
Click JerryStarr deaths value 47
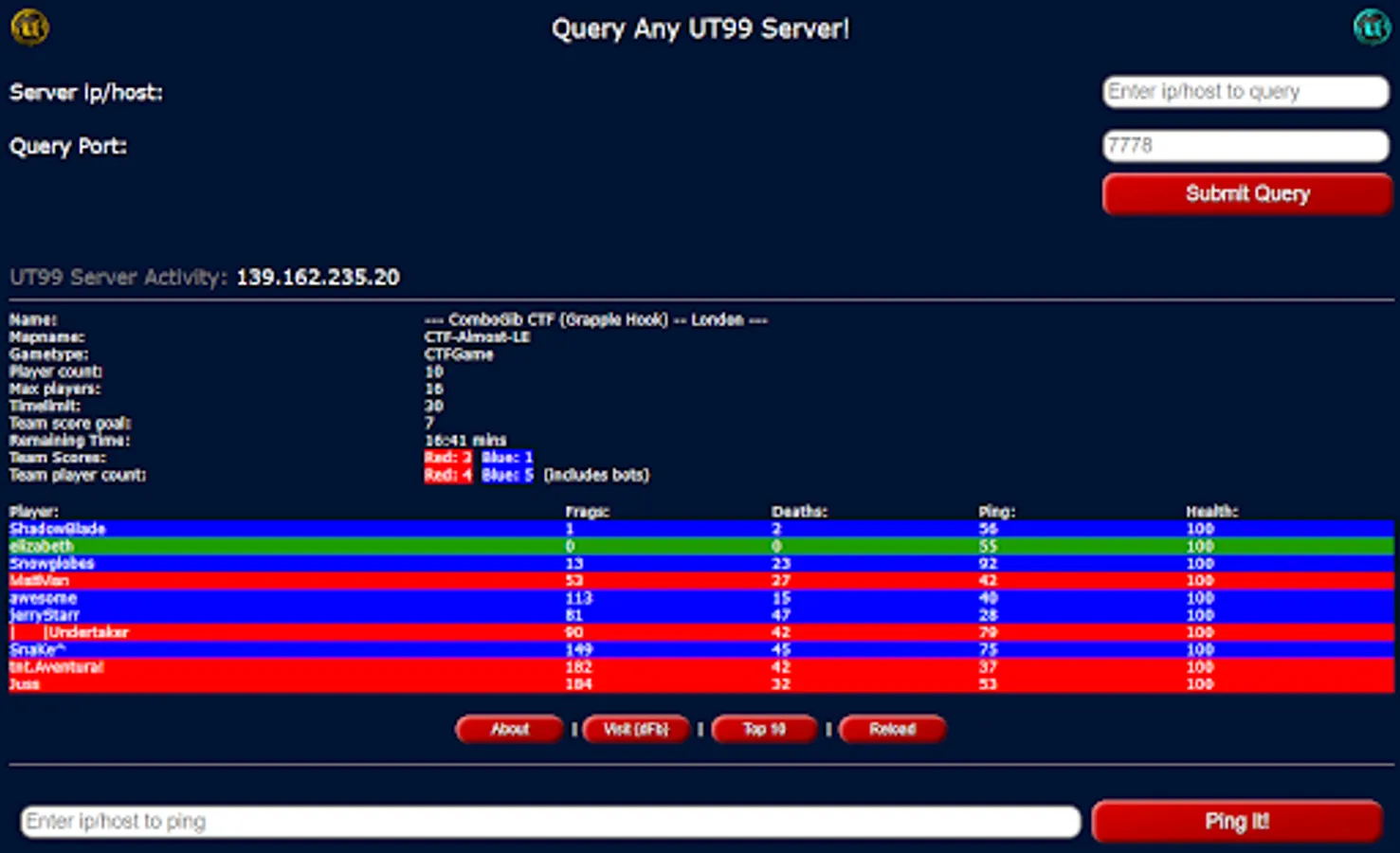click(x=781, y=615)
